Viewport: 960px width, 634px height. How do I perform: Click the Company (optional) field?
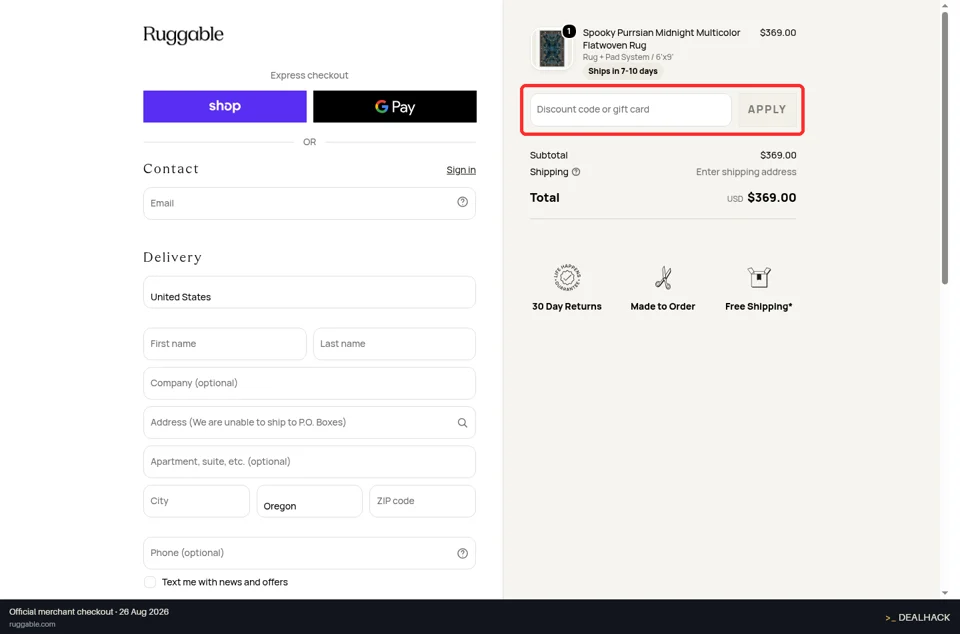click(309, 383)
